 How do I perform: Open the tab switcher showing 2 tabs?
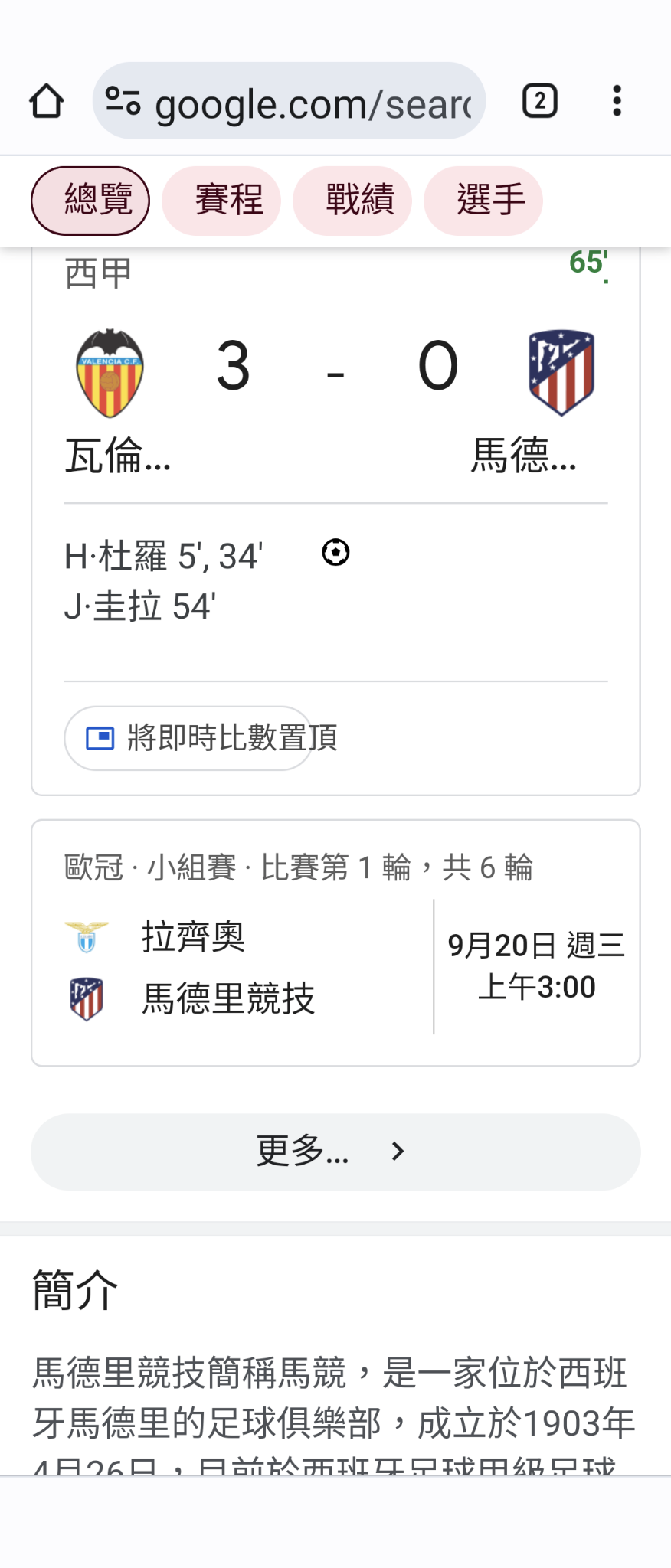pos(539,101)
